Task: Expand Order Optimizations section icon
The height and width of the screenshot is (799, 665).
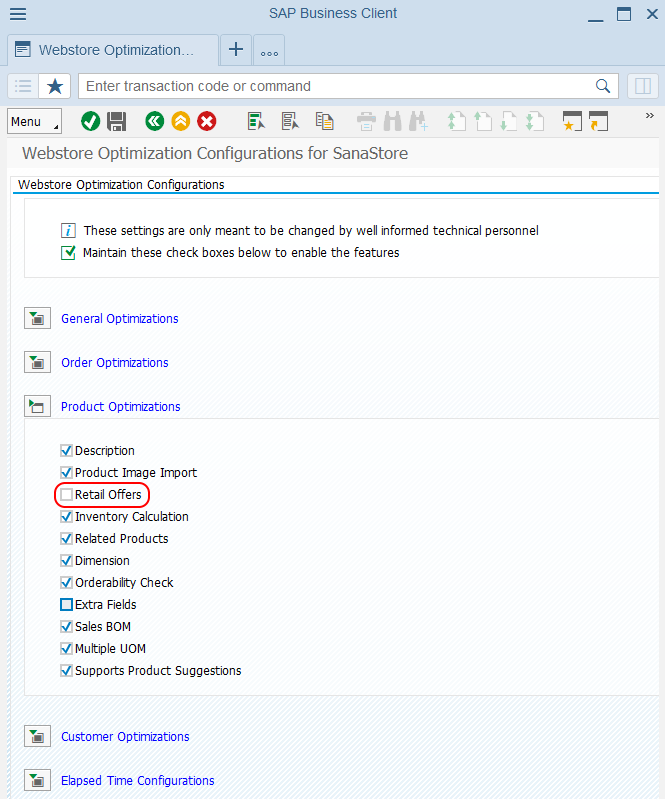Action: point(37,362)
